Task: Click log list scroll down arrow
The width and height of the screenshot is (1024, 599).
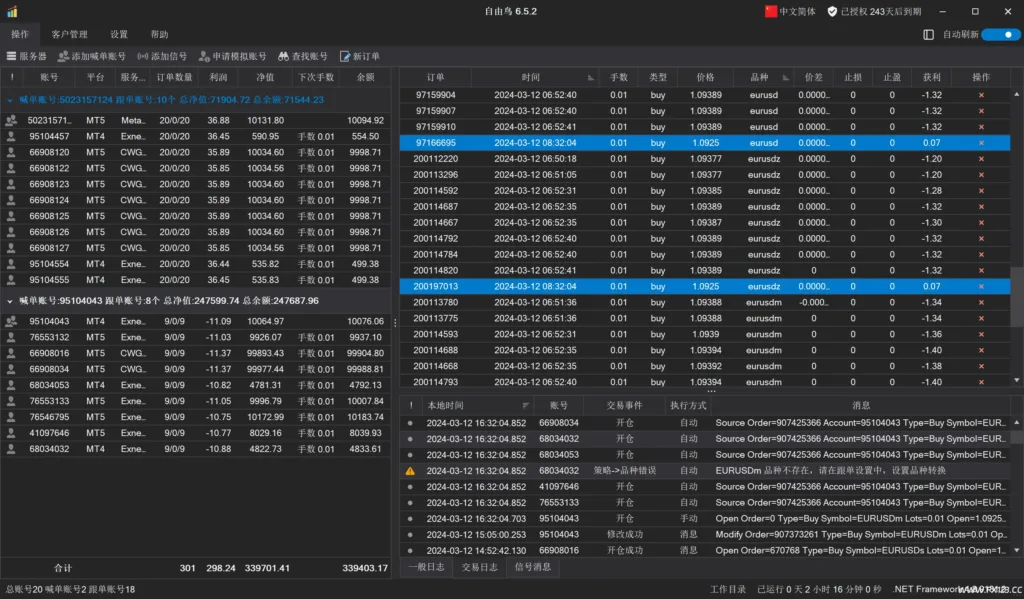Action: pyautogui.click(x=1017, y=551)
